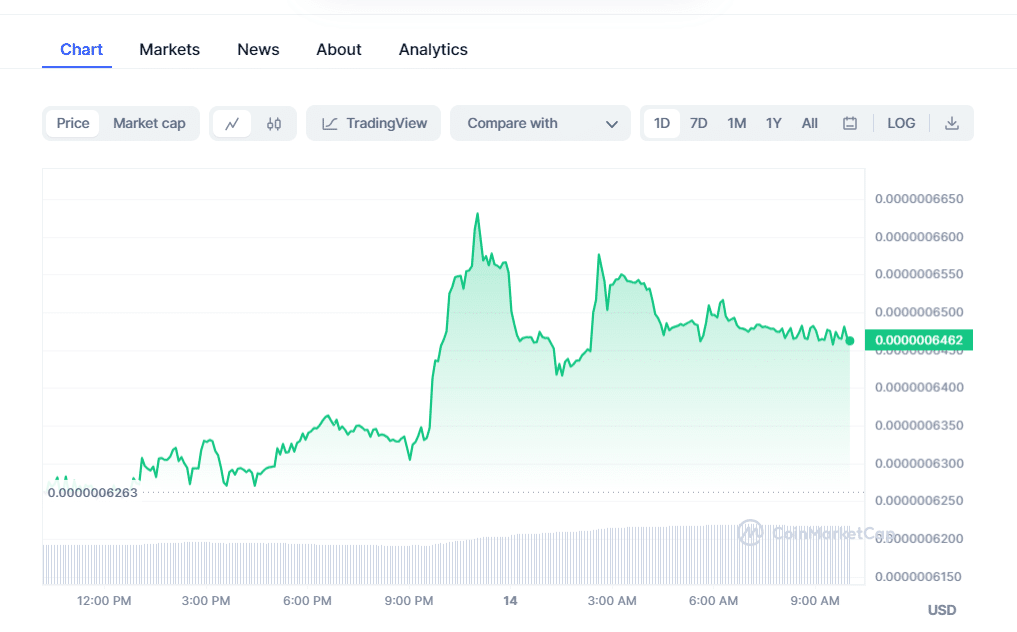The width and height of the screenshot is (1017, 632).
Task: Select the 7D time range
Action: pos(699,124)
